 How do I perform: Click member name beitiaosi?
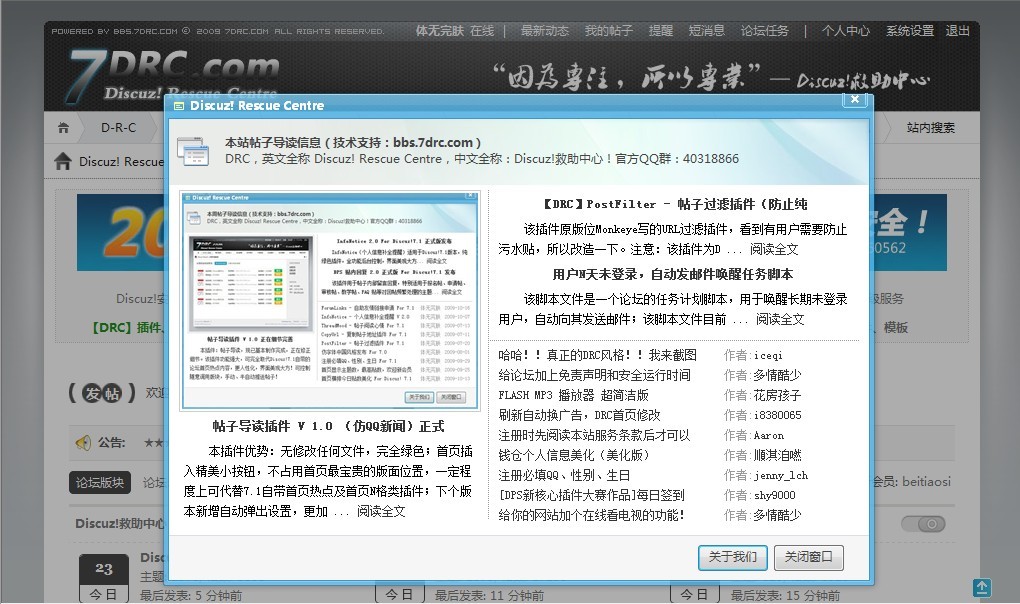coord(926,482)
